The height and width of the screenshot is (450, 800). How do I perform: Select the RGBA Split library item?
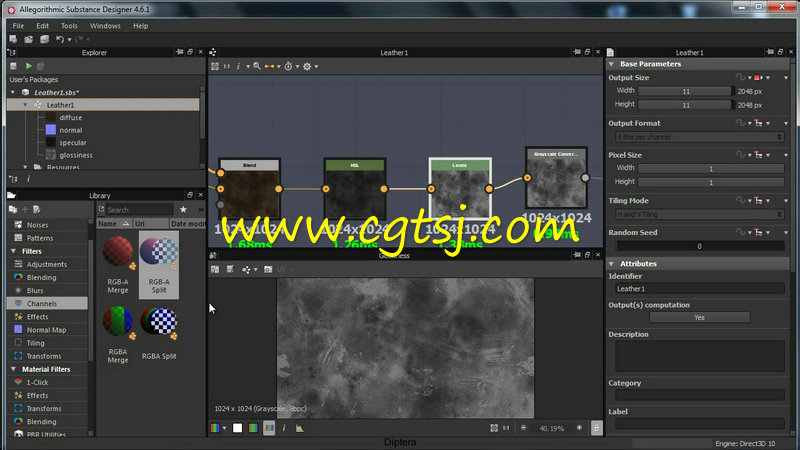click(x=159, y=333)
